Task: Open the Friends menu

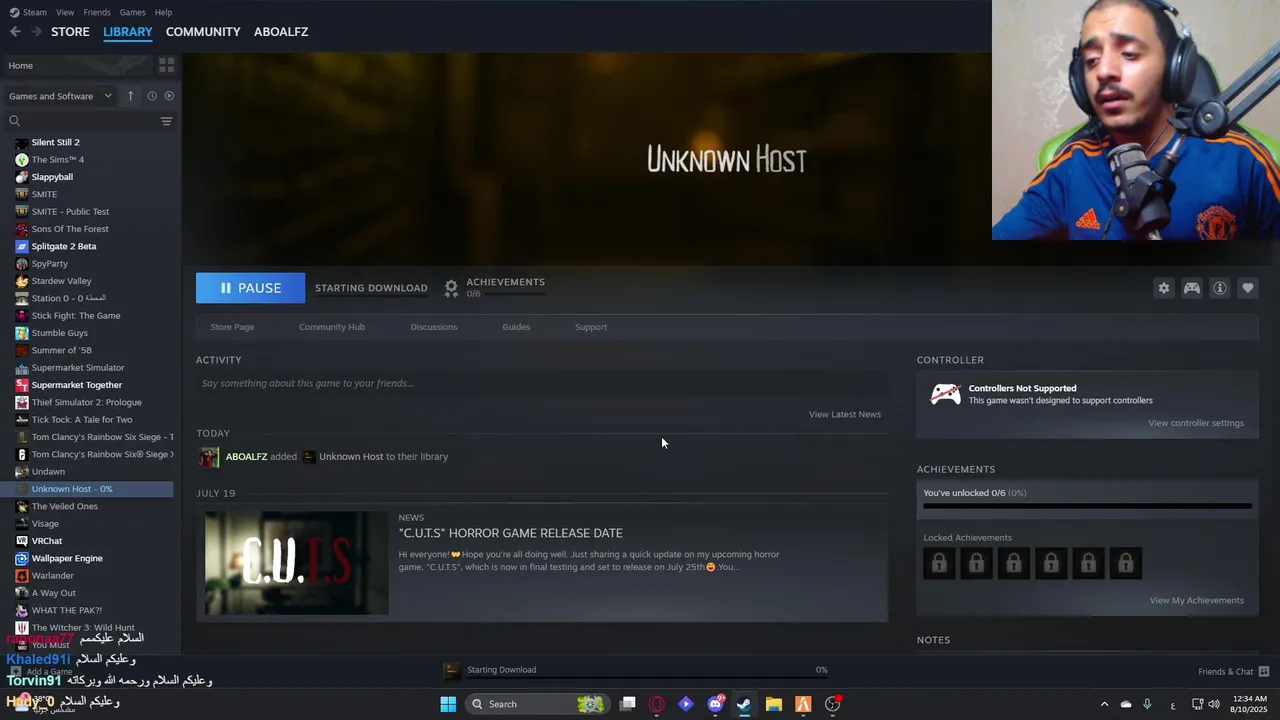Action: point(97,12)
